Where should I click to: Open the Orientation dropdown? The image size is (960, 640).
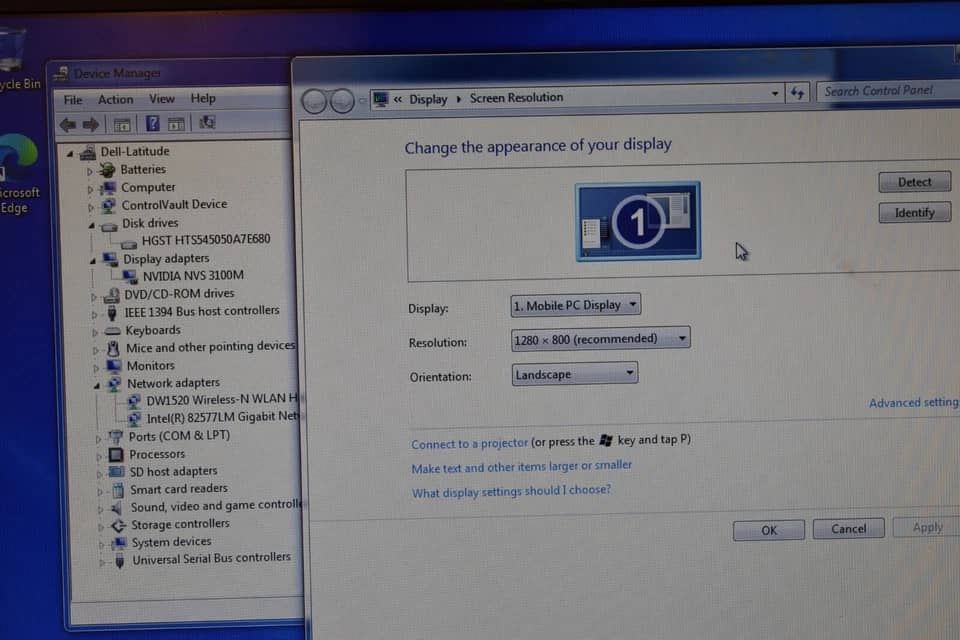click(x=575, y=374)
